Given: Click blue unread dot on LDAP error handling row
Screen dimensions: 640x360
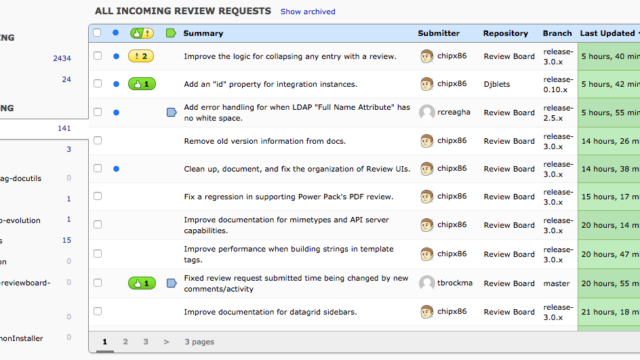Looking at the screenshot, I should click(x=116, y=112).
